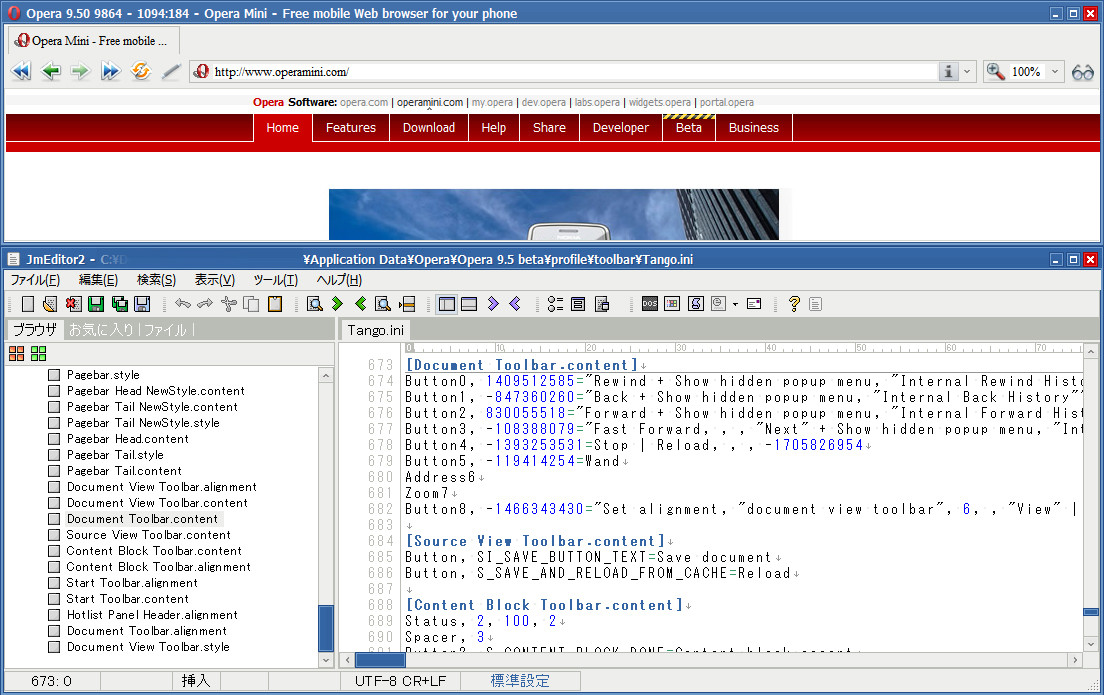Click the find magnifier icon in JmEditor2

pos(315,303)
